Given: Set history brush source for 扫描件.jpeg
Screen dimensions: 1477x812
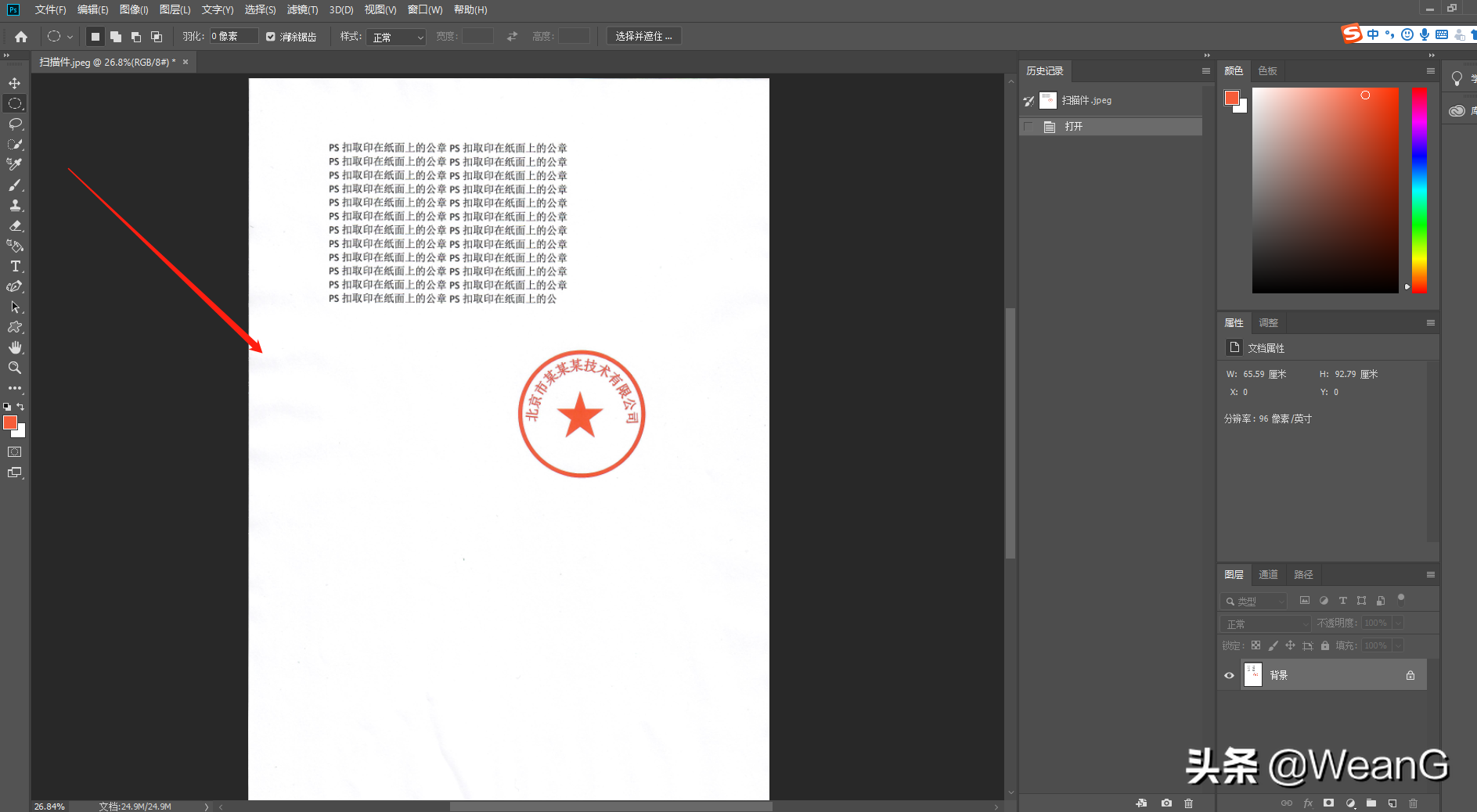Looking at the screenshot, I should (1028, 100).
